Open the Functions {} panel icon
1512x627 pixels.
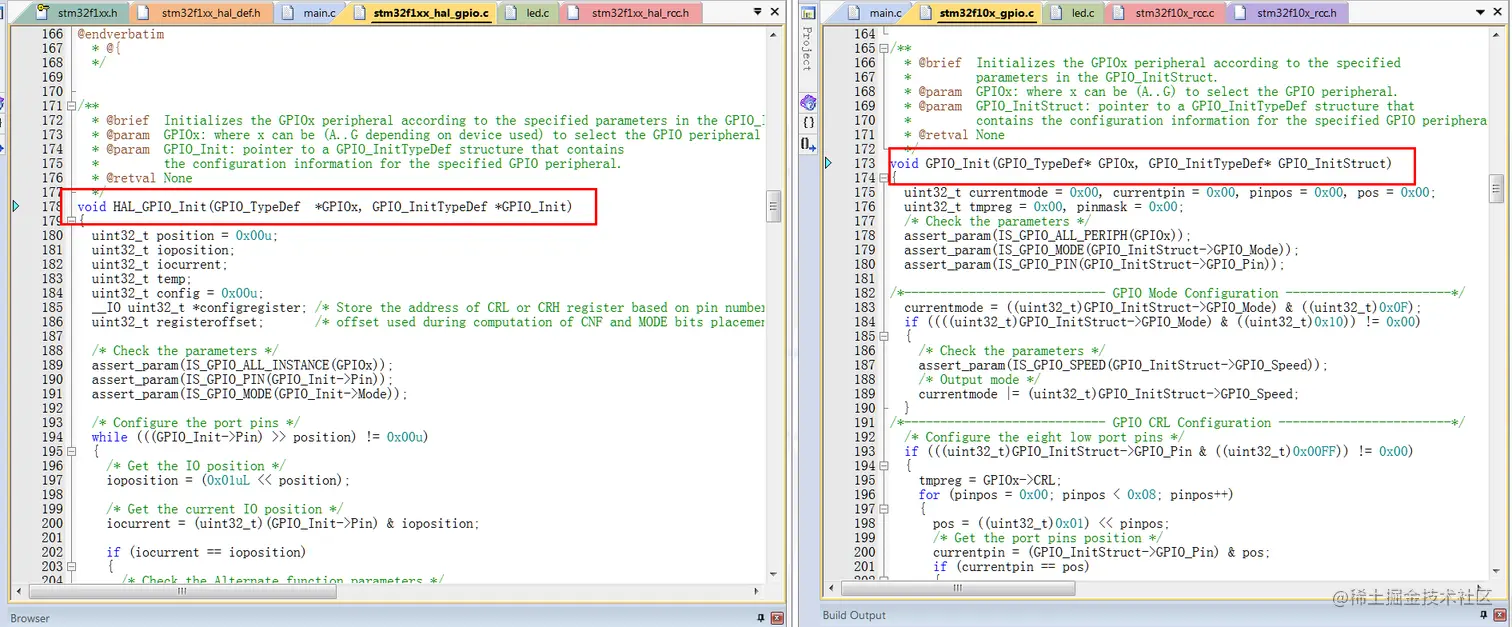point(808,123)
